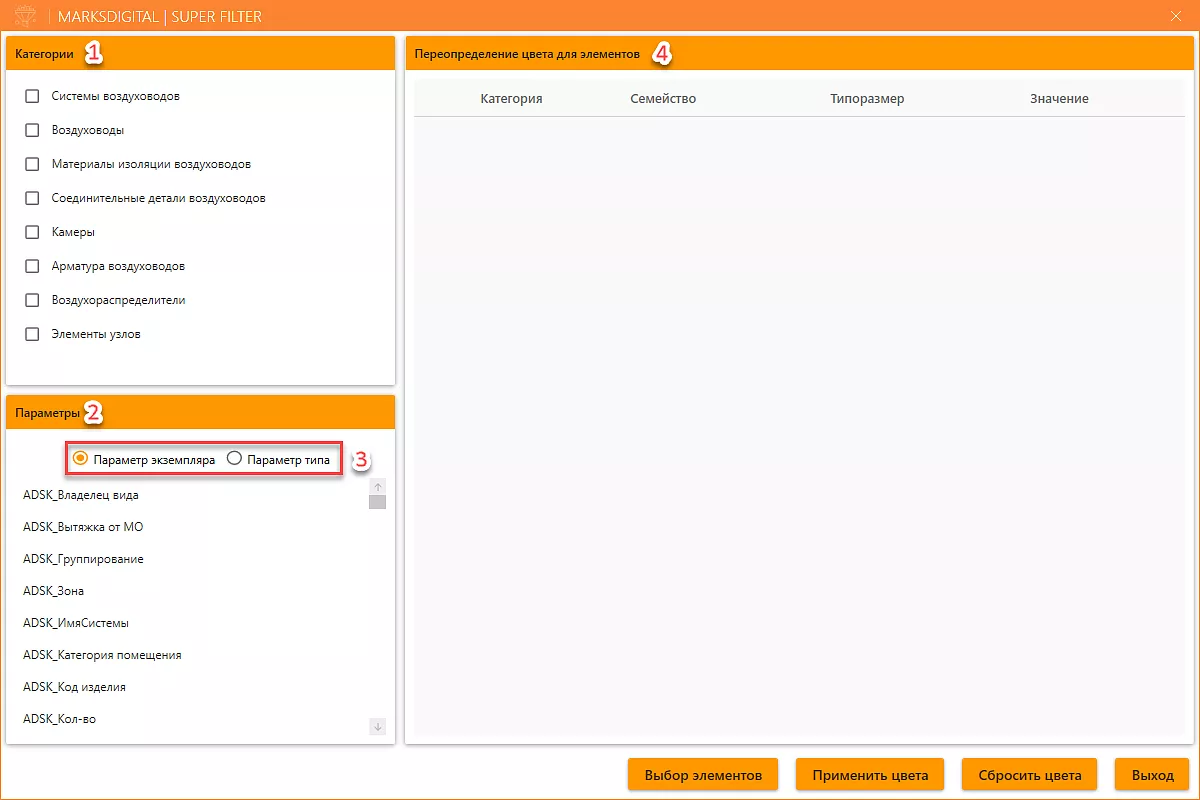
Task: Sort by the Категория column header
Action: pyautogui.click(x=511, y=99)
